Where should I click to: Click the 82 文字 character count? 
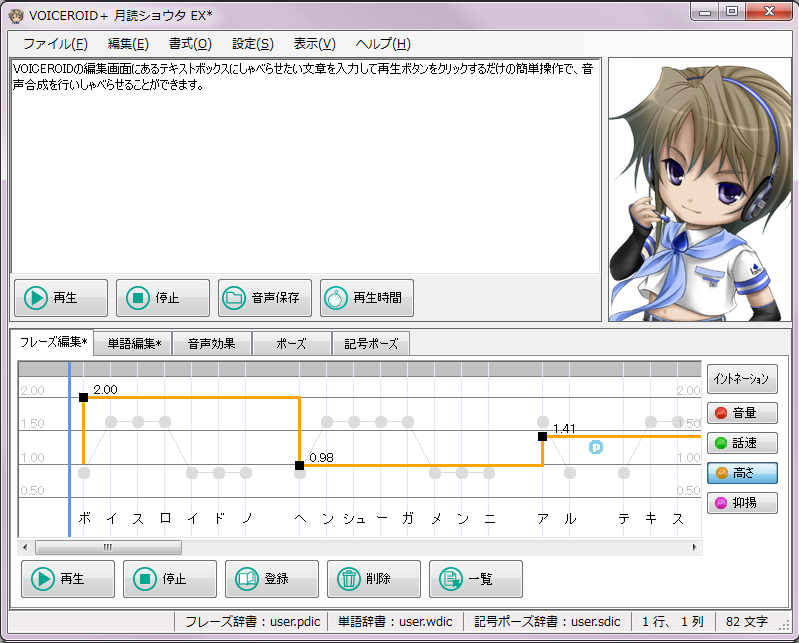tap(747, 622)
